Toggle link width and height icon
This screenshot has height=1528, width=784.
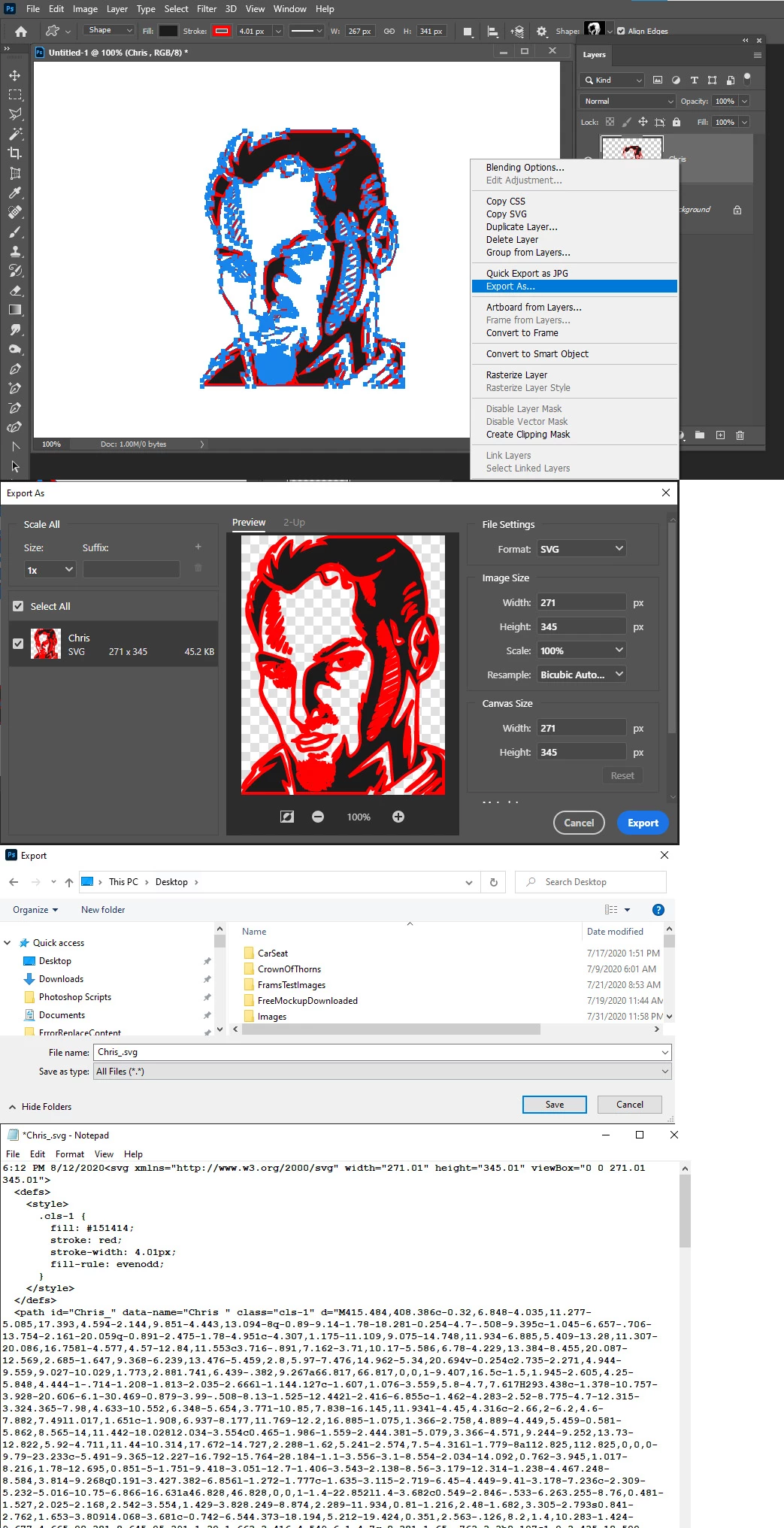(389, 31)
